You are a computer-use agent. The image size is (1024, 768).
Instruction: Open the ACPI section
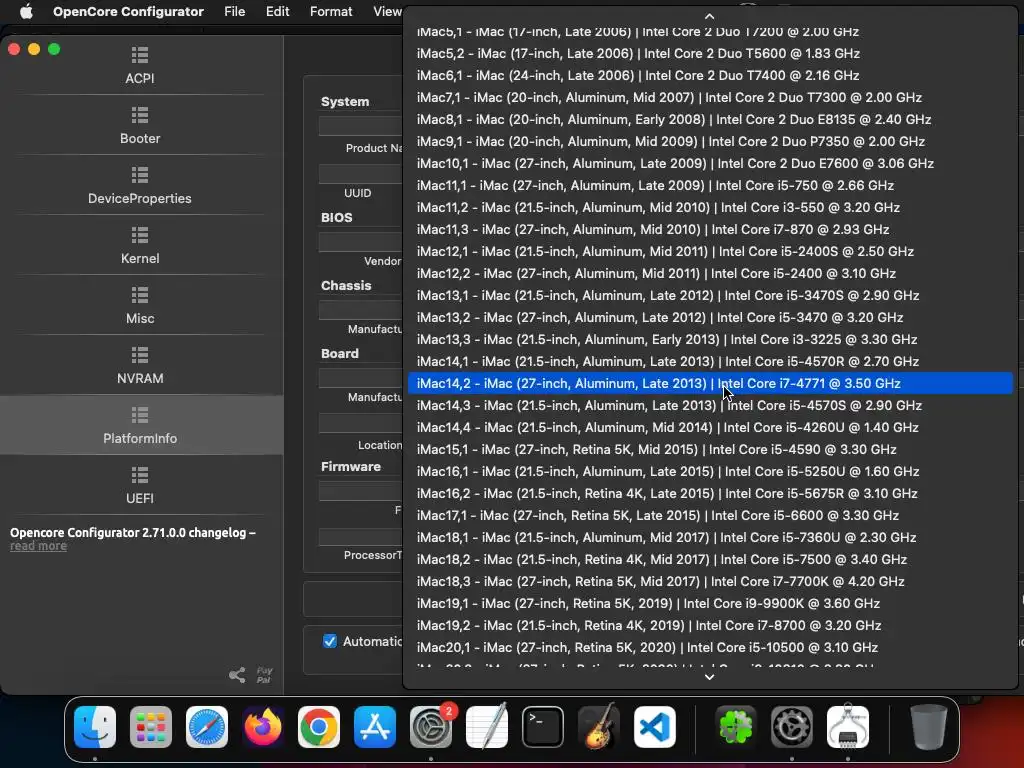140,65
